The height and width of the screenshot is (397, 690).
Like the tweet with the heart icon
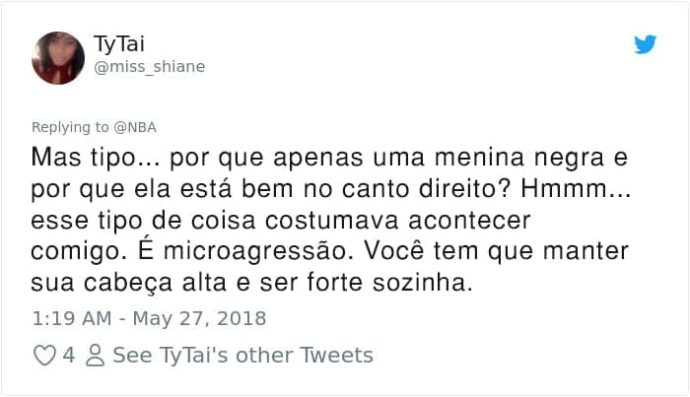point(44,355)
